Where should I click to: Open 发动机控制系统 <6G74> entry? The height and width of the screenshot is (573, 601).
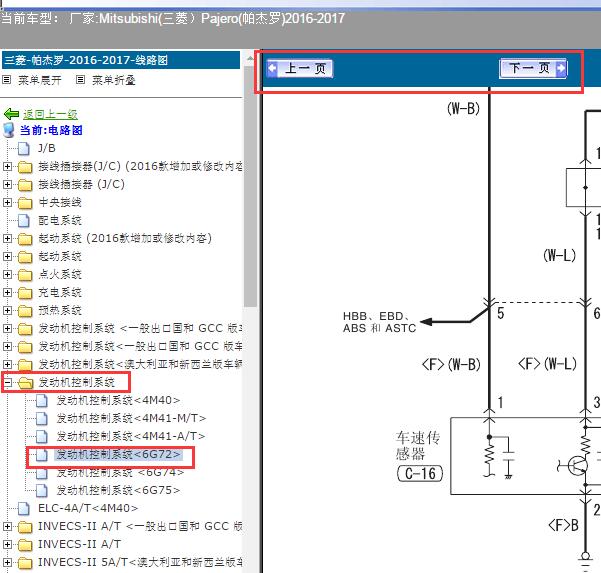click(120, 473)
